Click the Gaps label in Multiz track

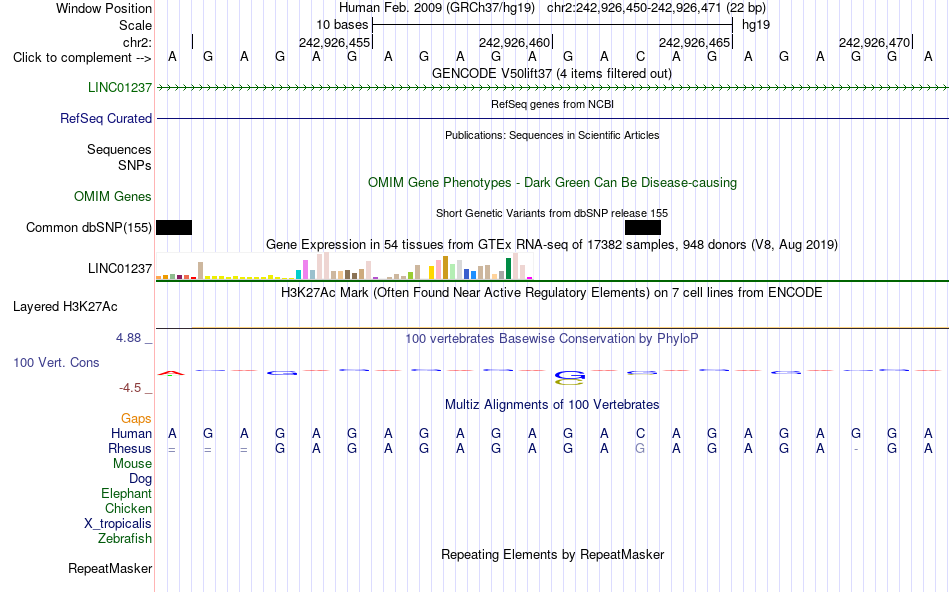[x=136, y=419]
